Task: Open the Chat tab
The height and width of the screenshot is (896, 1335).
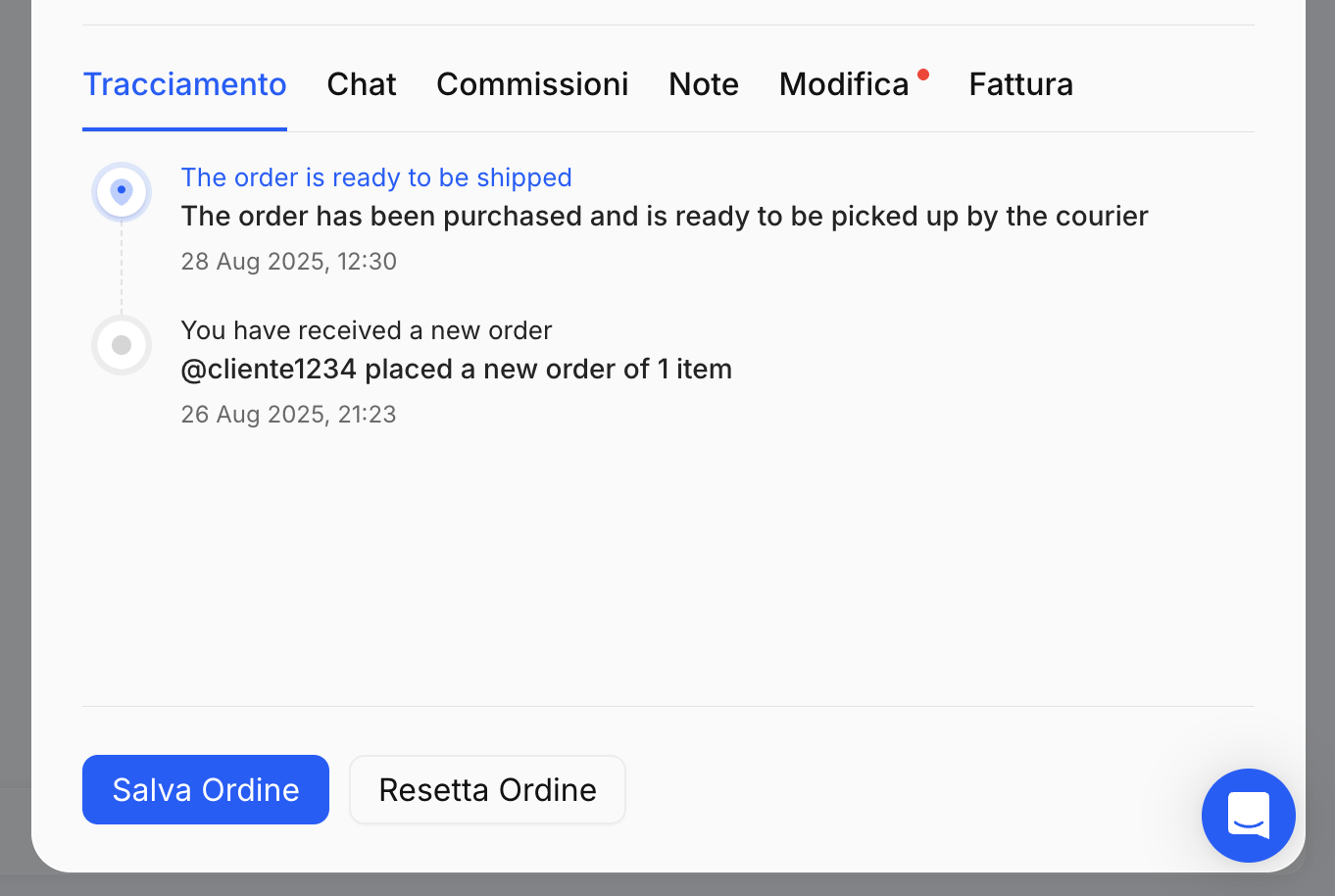Action: click(x=362, y=84)
